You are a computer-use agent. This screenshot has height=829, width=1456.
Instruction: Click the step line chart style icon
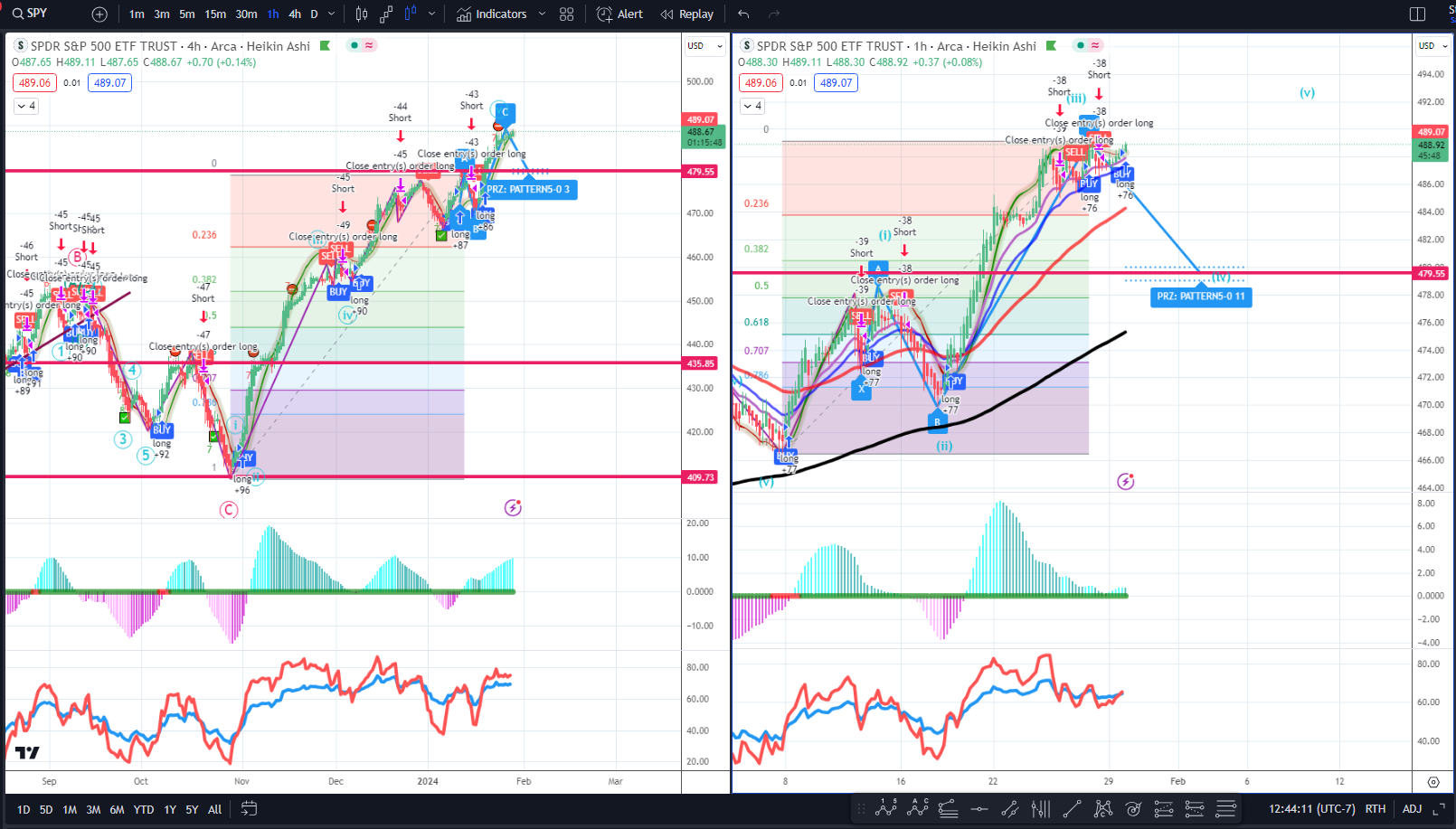click(386, 14)
